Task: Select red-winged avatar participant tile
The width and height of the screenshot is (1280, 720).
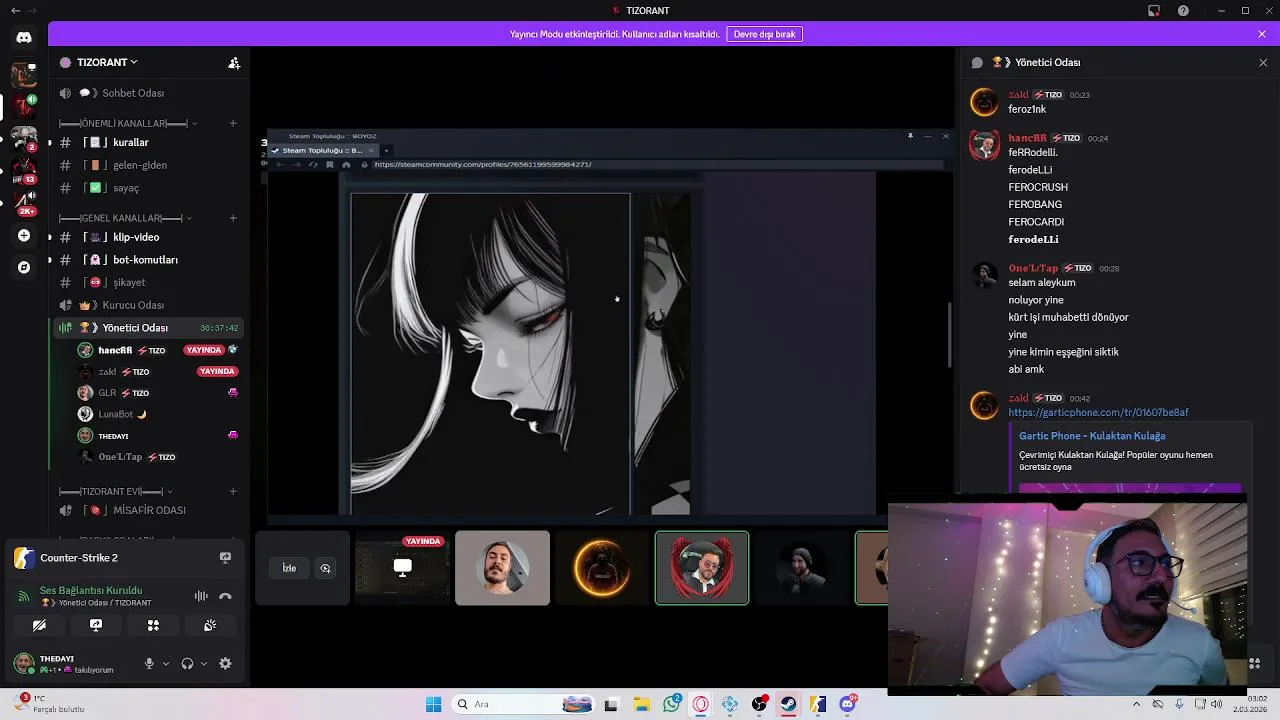Action: [702, 568]
